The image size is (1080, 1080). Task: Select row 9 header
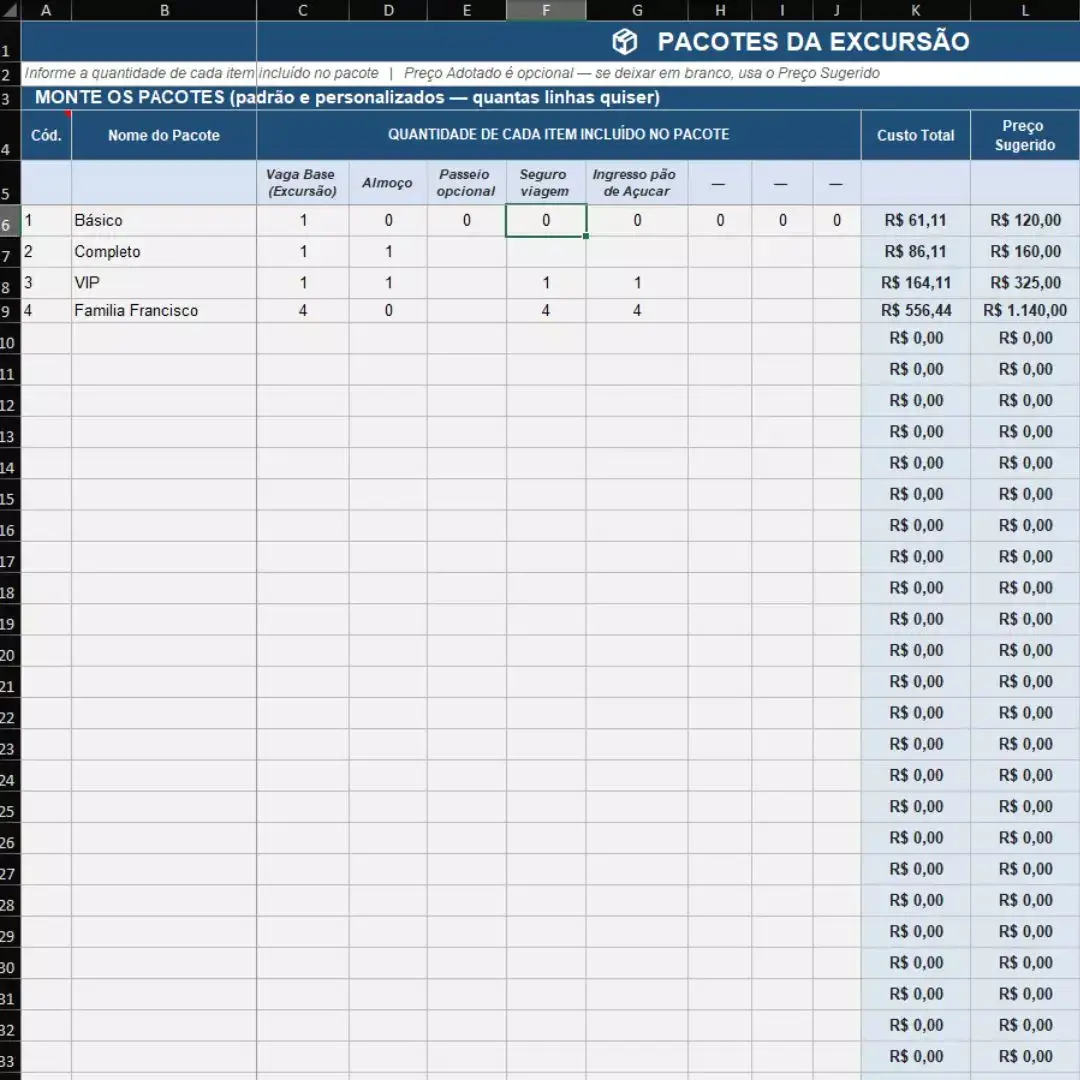[10, 311]
